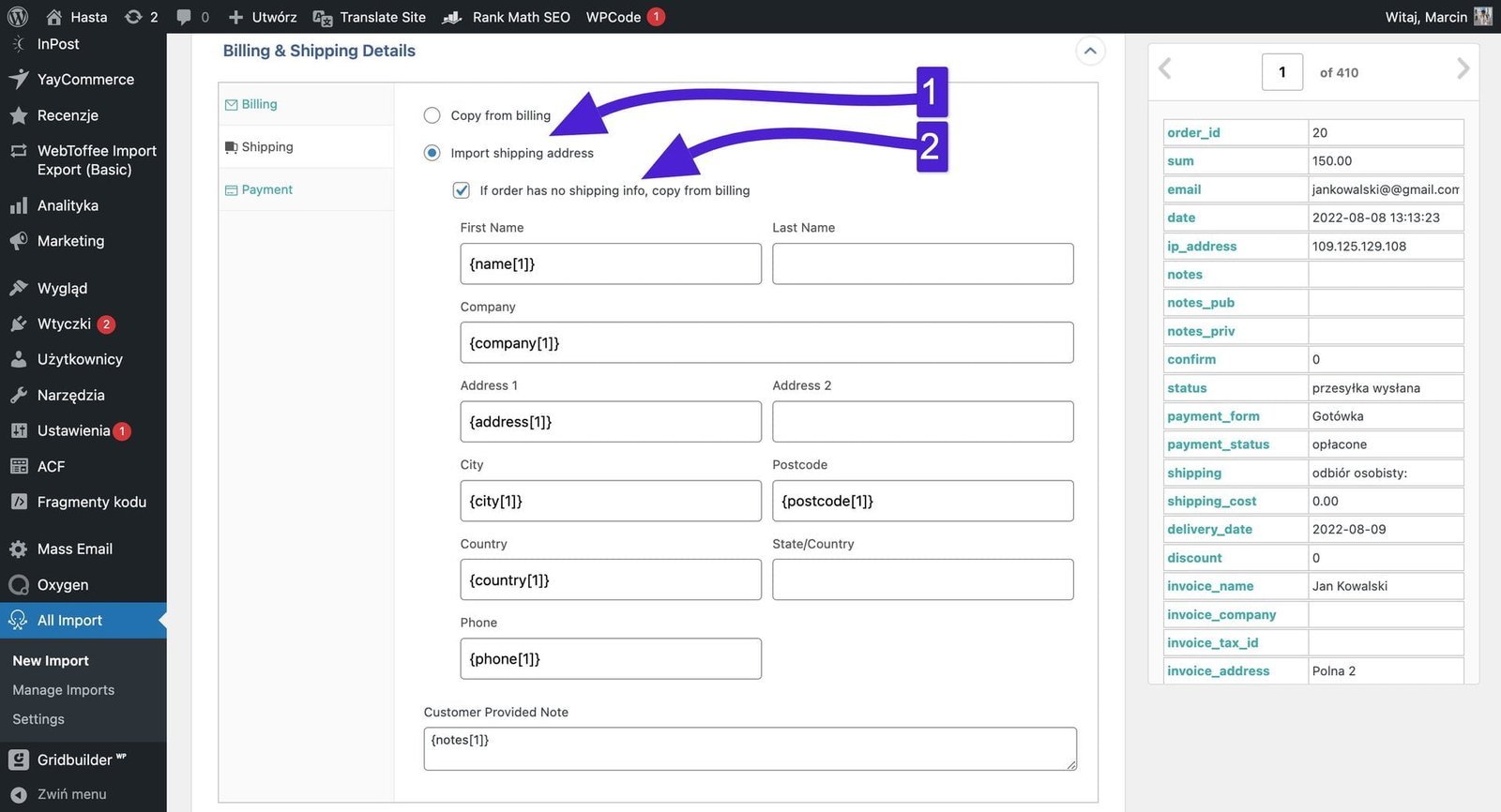Toggle copy from billing fallback checkbox

[x=462, y=190]
